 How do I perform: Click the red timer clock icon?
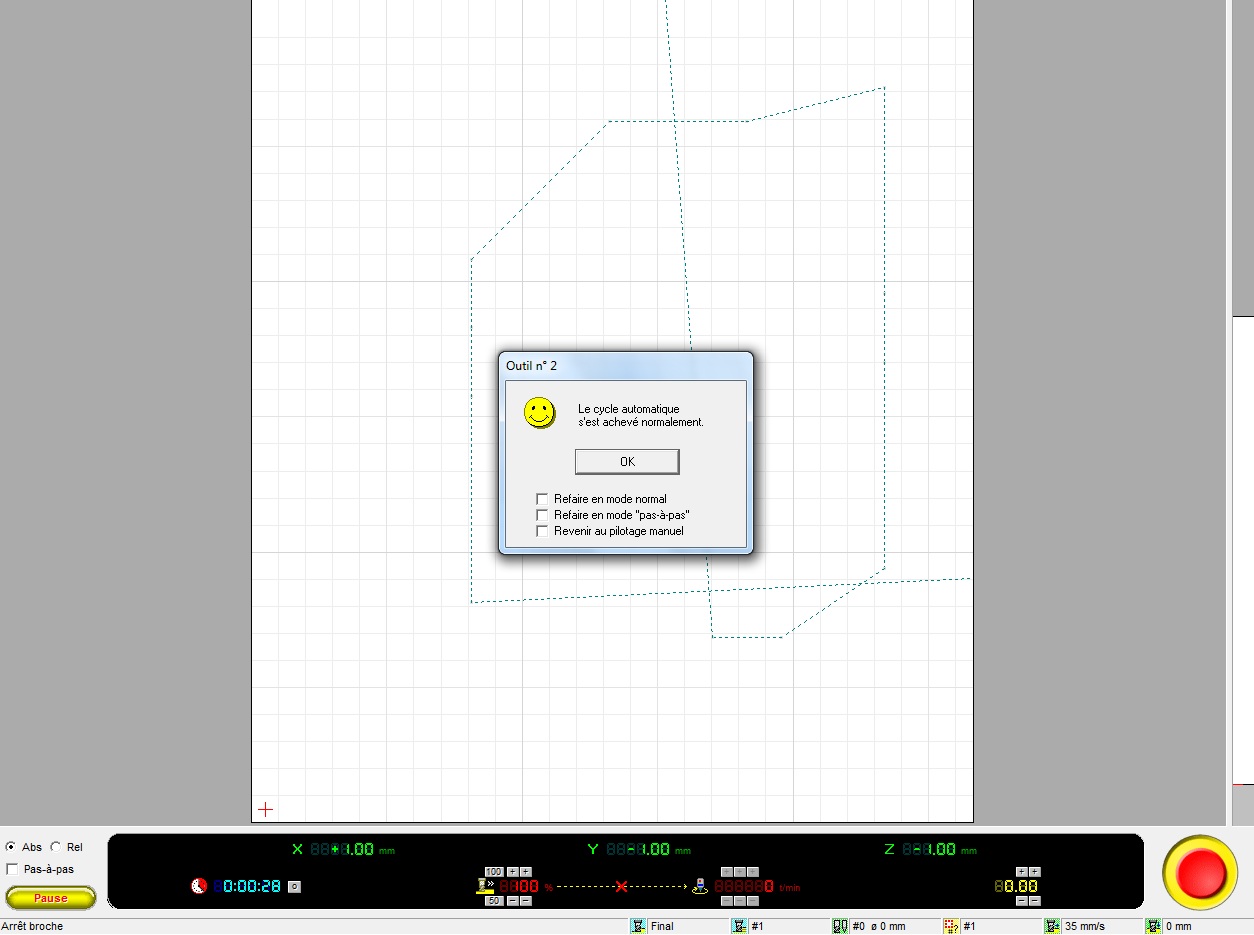tap(199, 886)
